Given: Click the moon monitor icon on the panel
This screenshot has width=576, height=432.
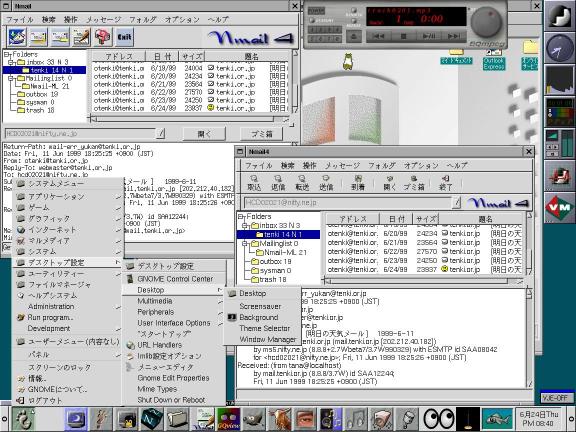Looking at the screenshot, I should 76,419.
